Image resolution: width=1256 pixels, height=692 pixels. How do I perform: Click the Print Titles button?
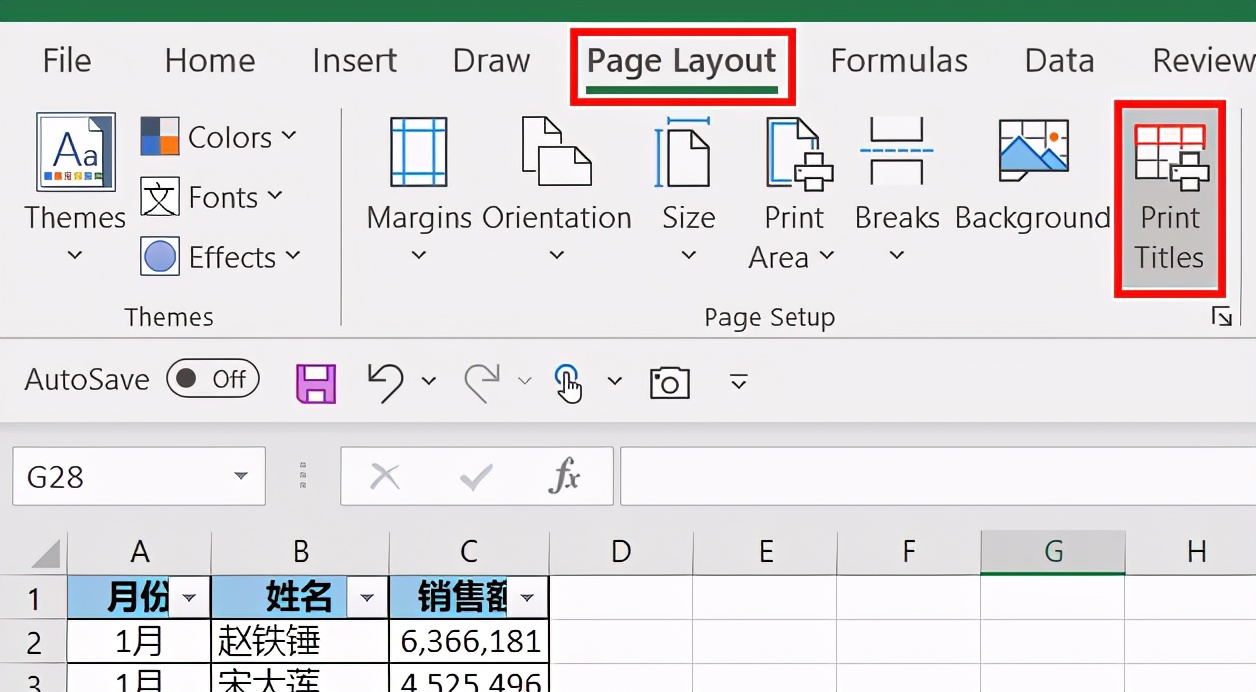click(x=1169, y=198)
